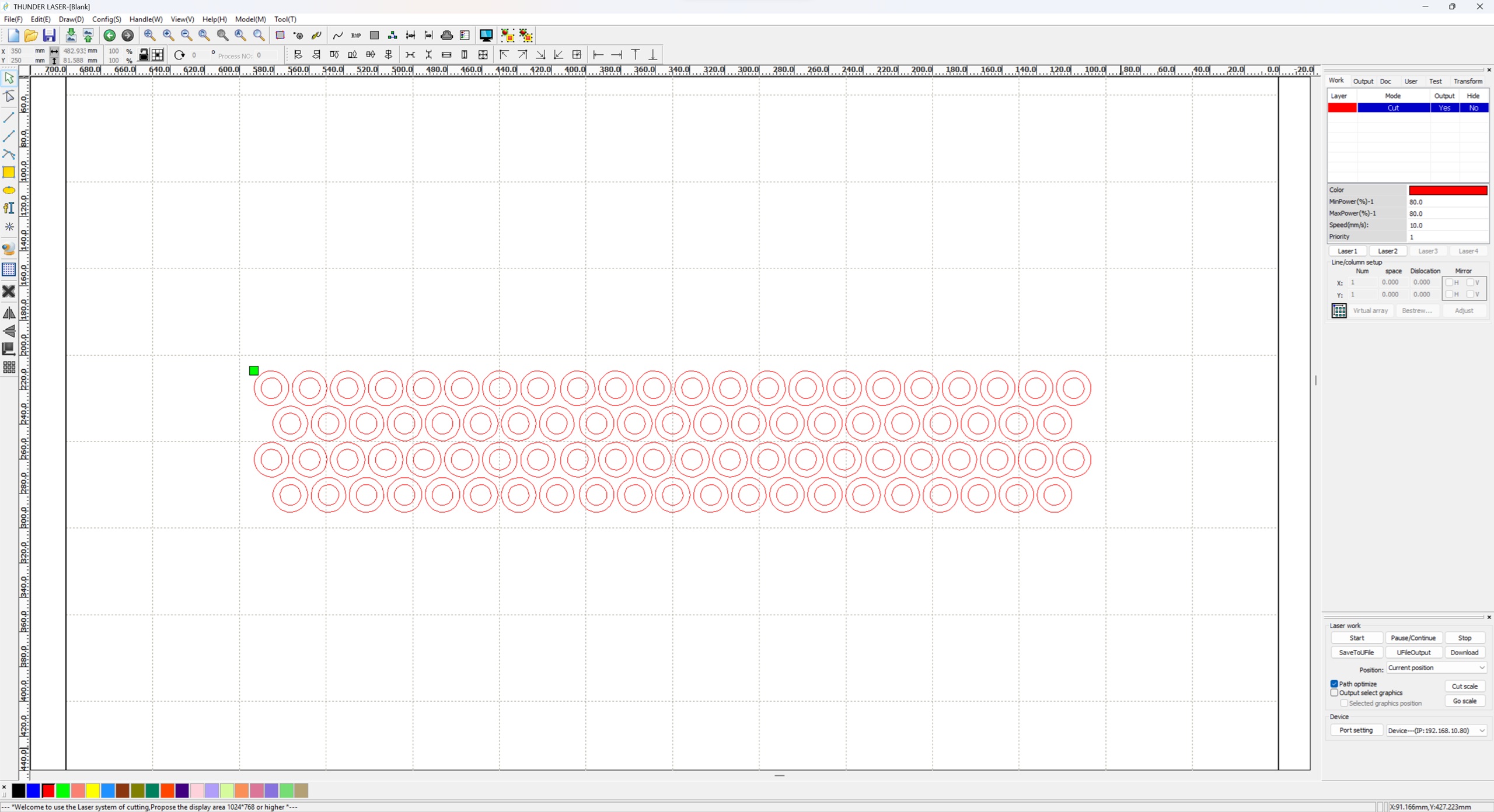Toggle the aspect ratio lock icon
This screenshot has width=1494, height=812.
click(x=144, y=55)
